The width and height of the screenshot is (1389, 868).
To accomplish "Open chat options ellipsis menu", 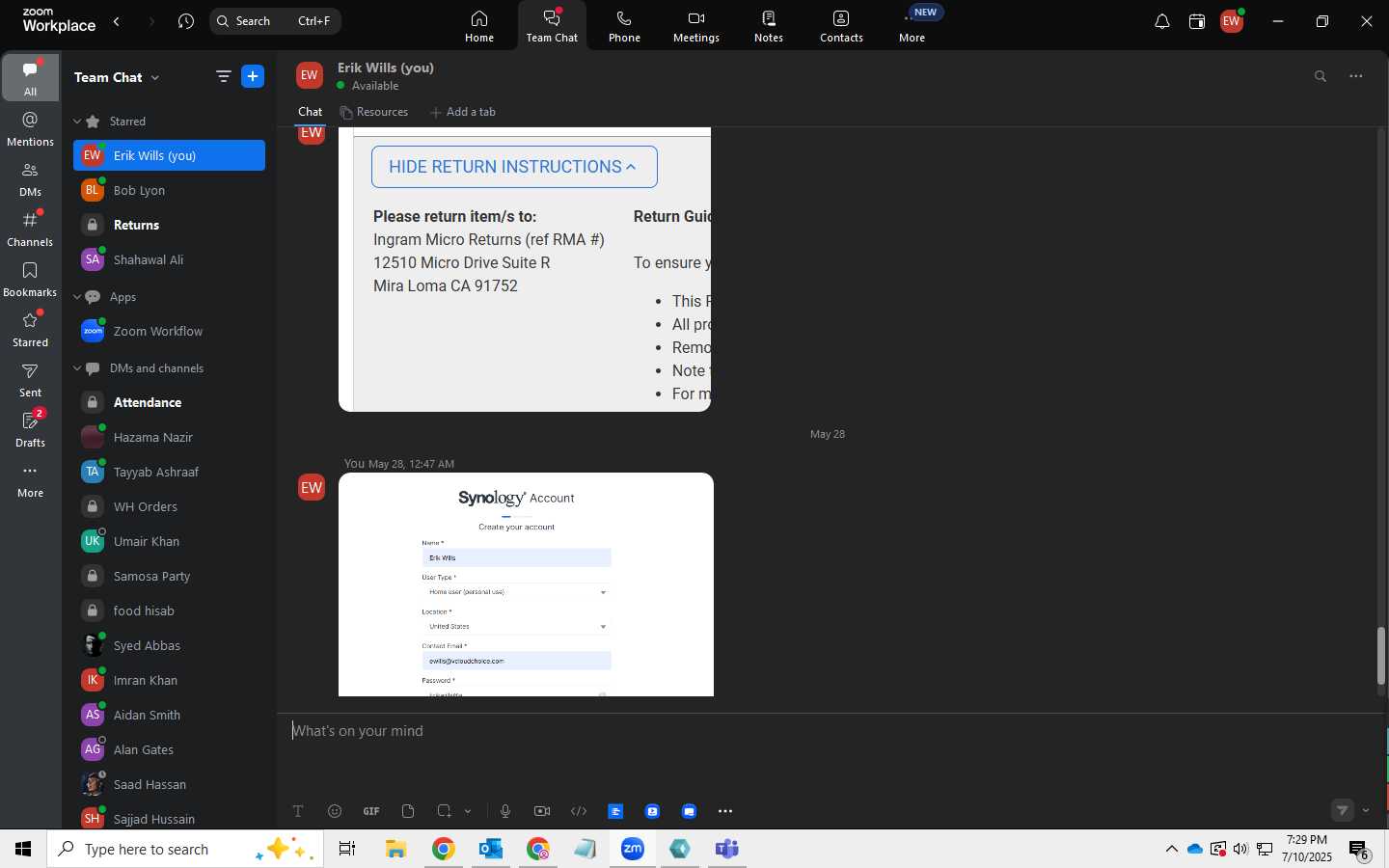I will click(1356, 76).
